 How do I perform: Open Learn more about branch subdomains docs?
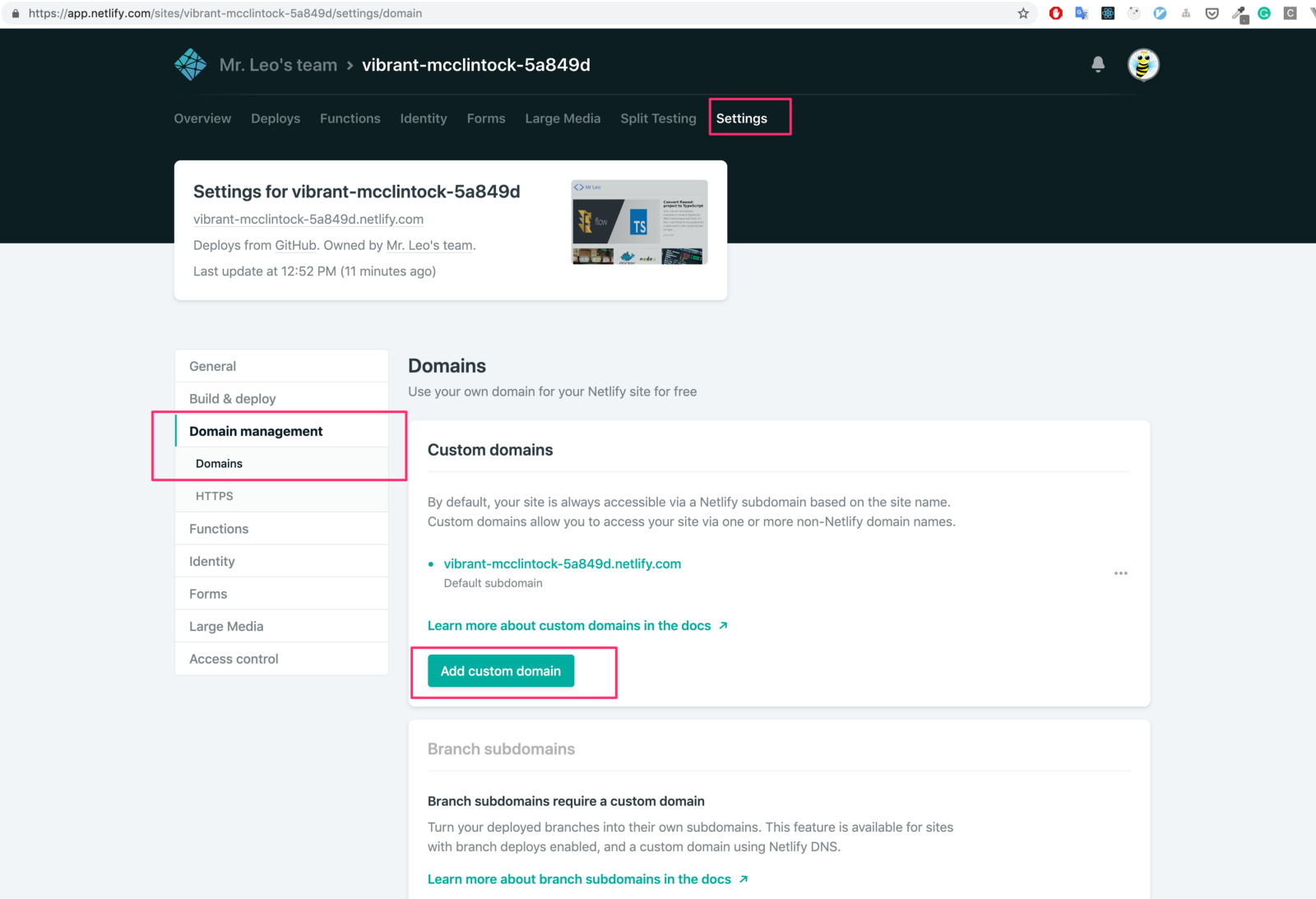click(x=579, y=879)
